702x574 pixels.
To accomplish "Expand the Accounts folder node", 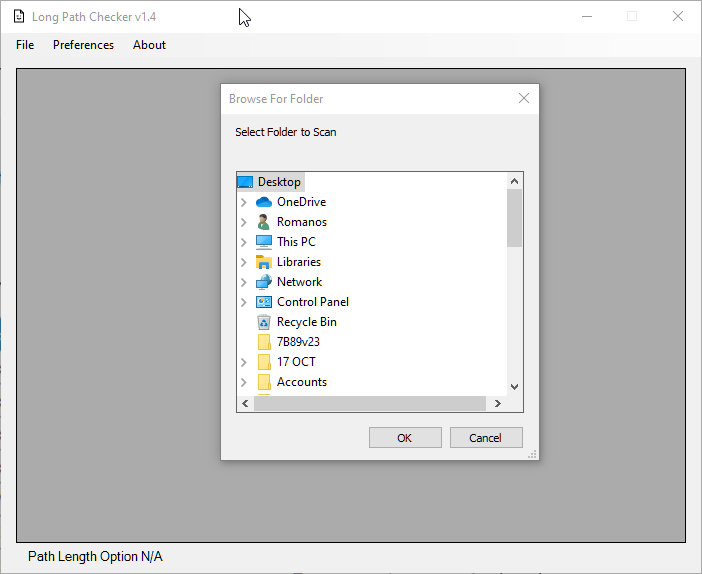I will click(244, 382).
